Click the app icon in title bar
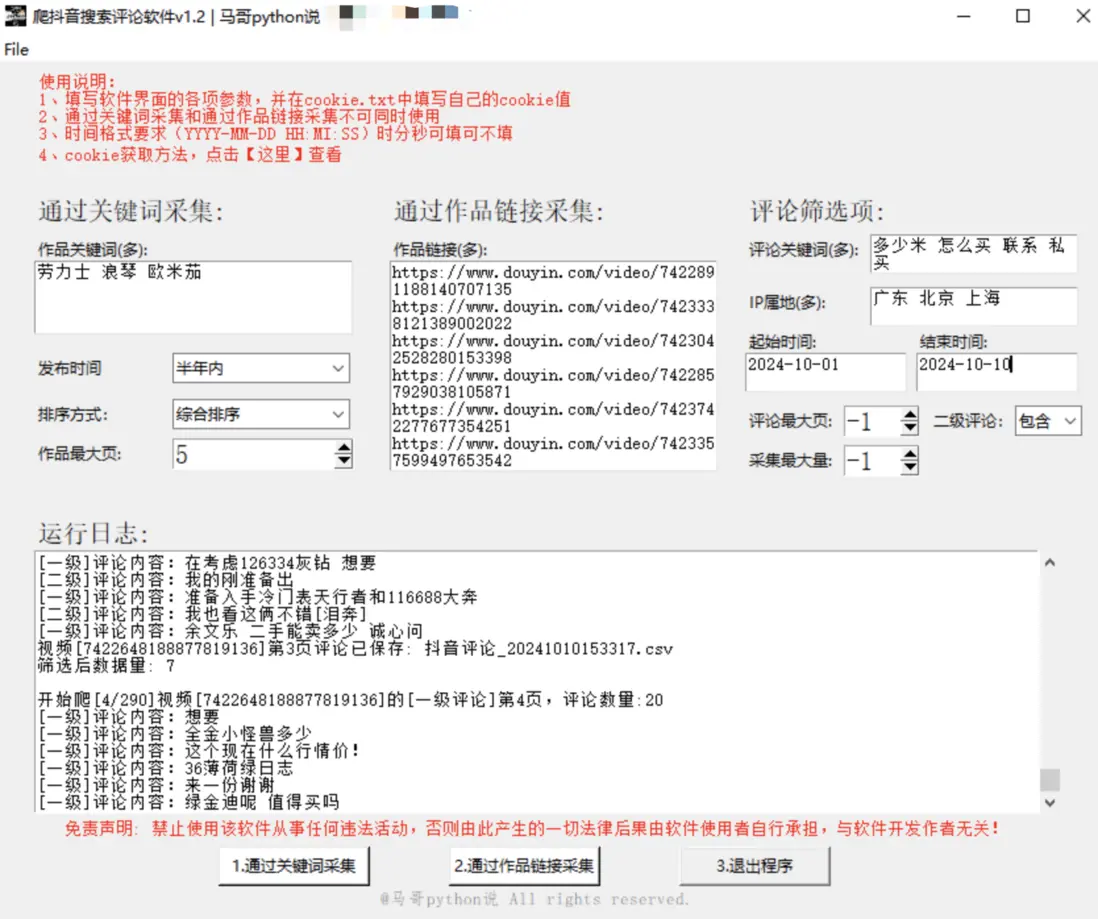The image size is (1098, 919). coord(15,15)
